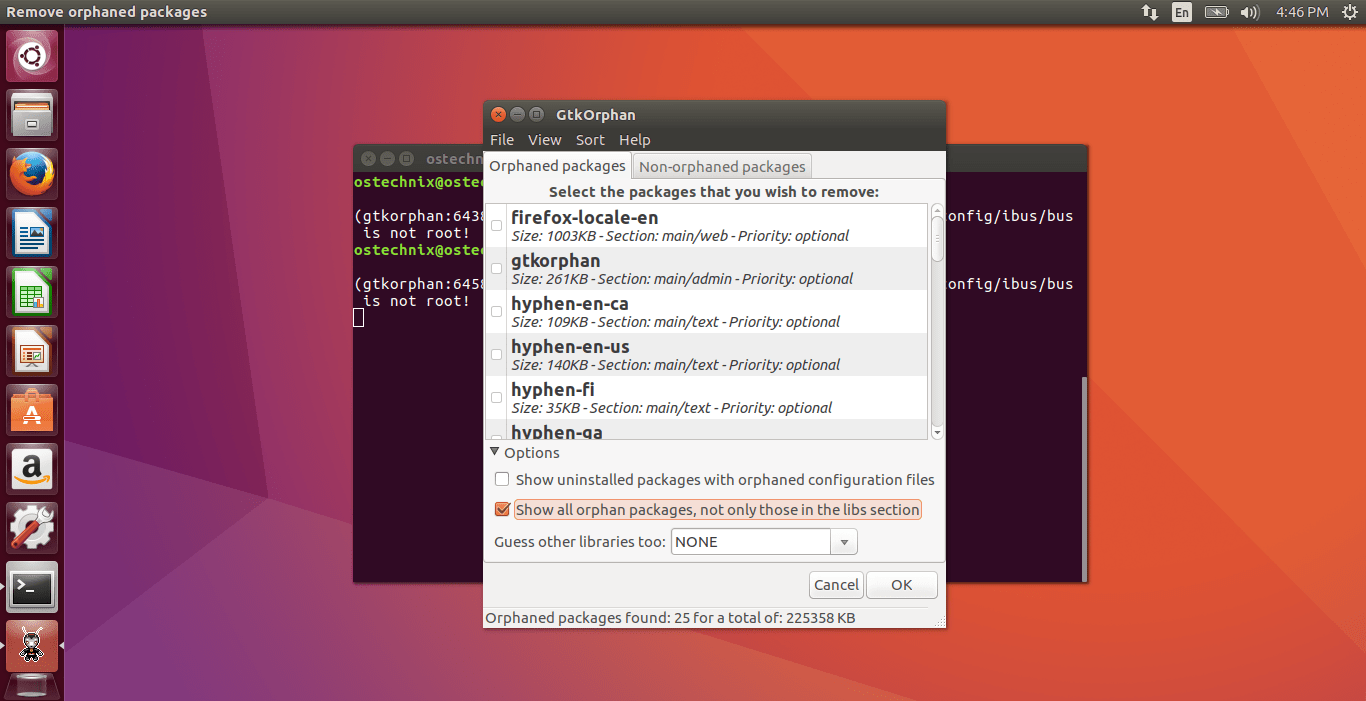Open LibreOffice Calc from the launcher

coord(31,291)
